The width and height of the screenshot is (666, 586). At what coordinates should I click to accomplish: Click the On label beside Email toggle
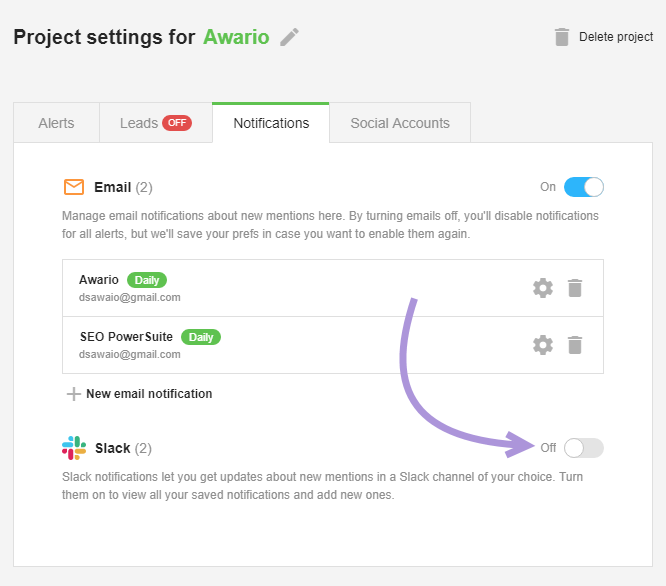[547, 187]
